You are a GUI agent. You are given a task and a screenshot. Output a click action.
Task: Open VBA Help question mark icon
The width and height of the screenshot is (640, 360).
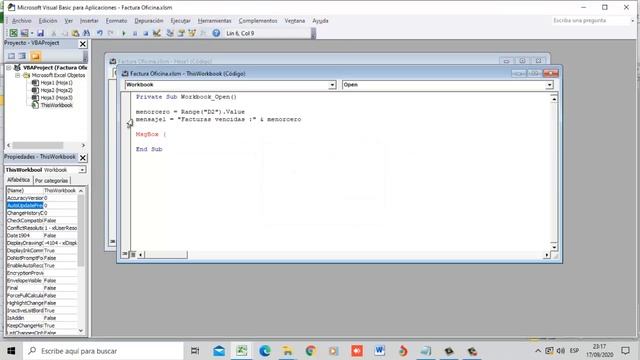coord(216,33)
